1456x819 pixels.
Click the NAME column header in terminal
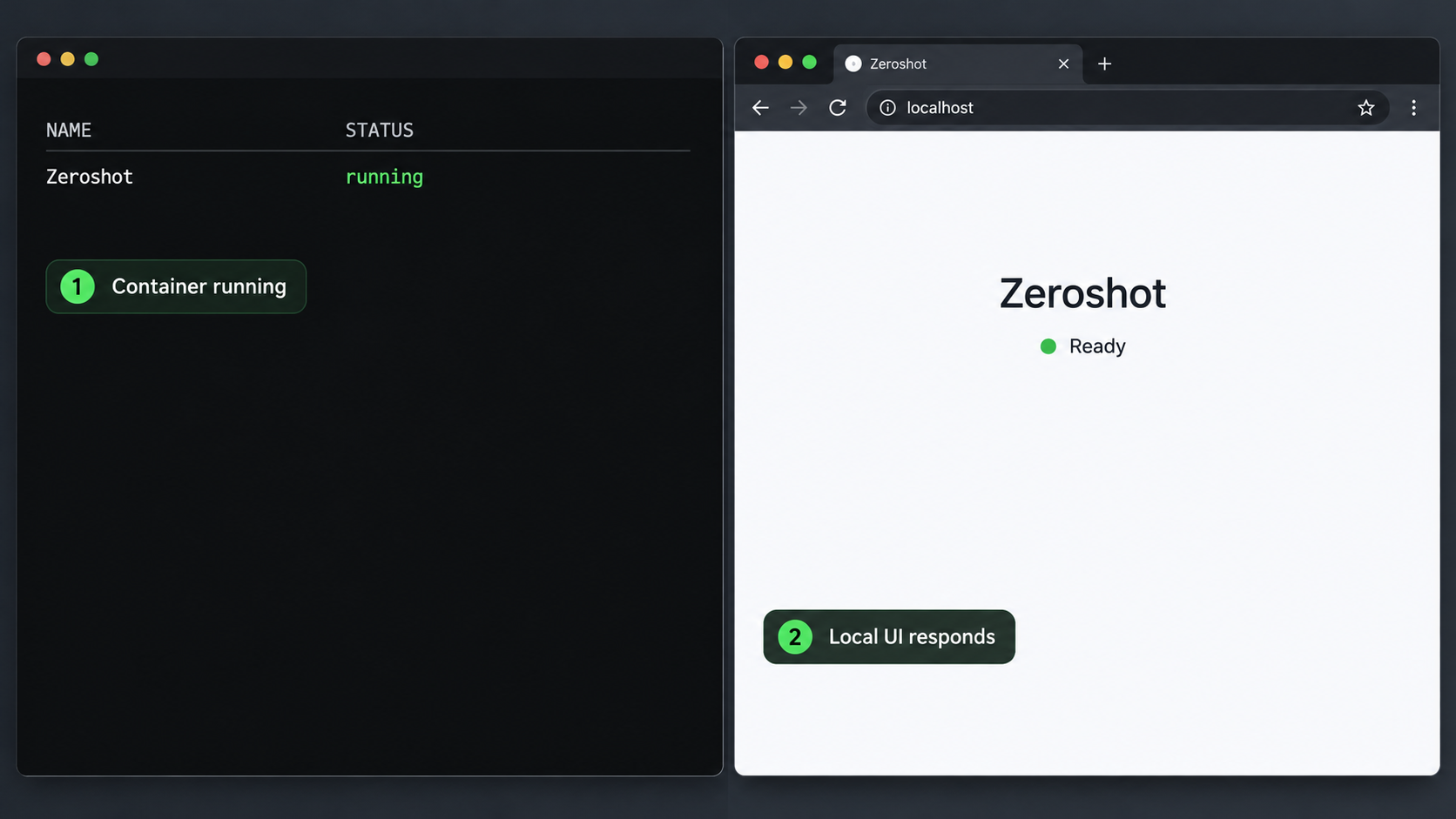[69, 131]
